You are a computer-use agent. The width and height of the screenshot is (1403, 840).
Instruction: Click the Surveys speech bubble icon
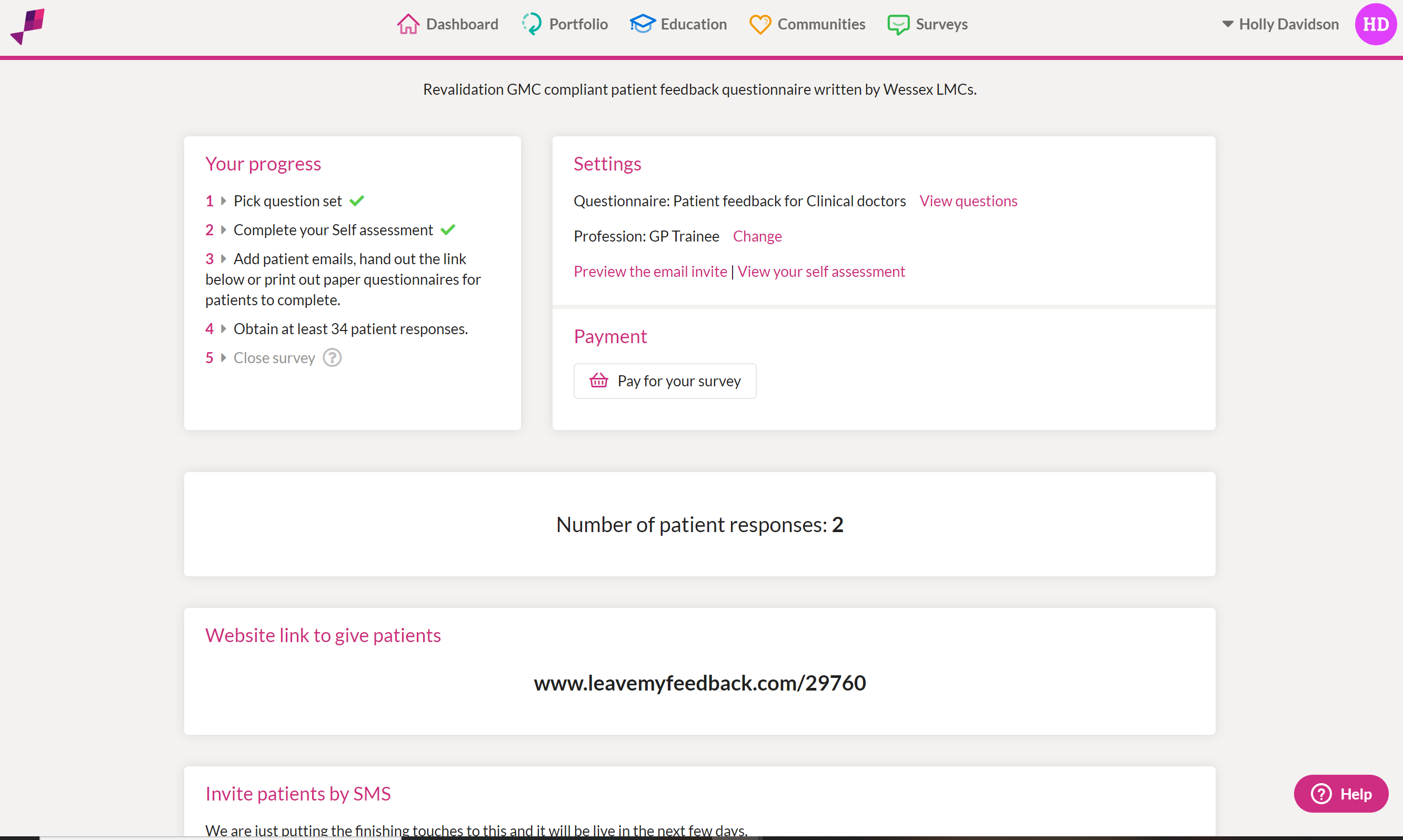click(x=898, y=24)
